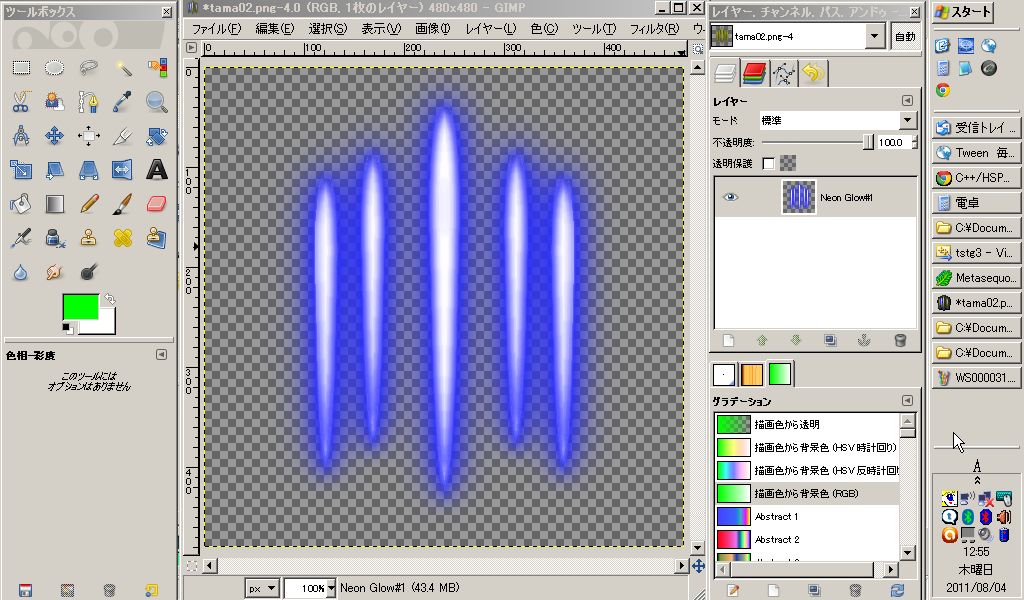
Task: Delete layer with trash icon in Layers panel
Action: point(900,340)
